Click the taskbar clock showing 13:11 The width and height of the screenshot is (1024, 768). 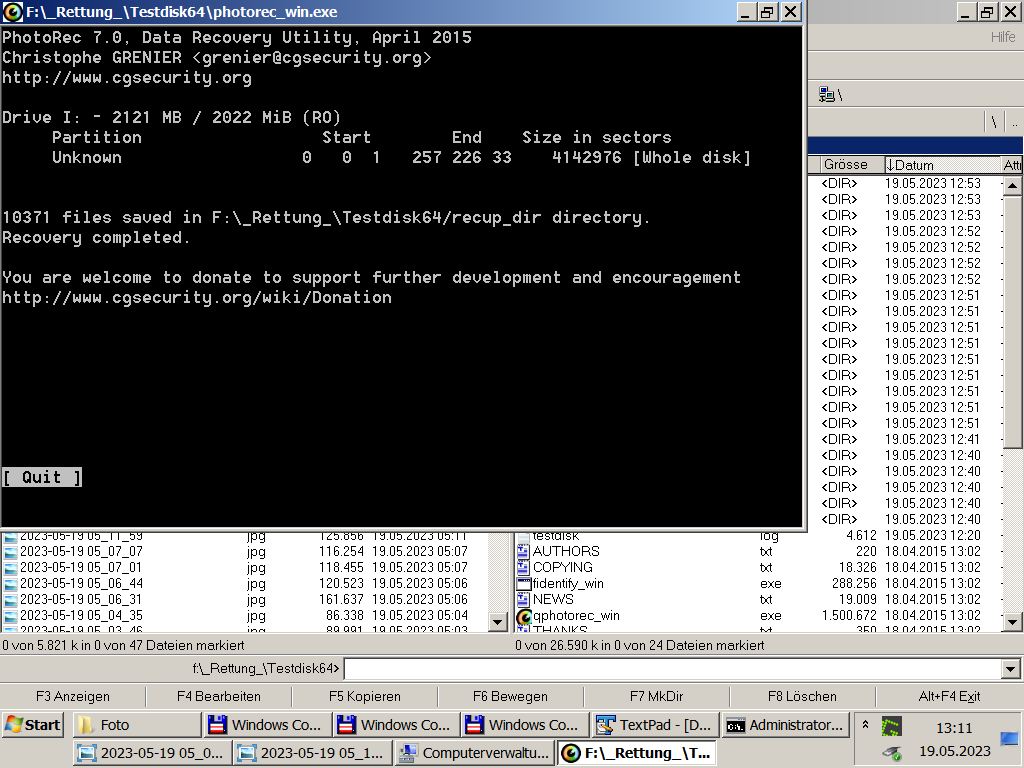click(x=954, y=728)
